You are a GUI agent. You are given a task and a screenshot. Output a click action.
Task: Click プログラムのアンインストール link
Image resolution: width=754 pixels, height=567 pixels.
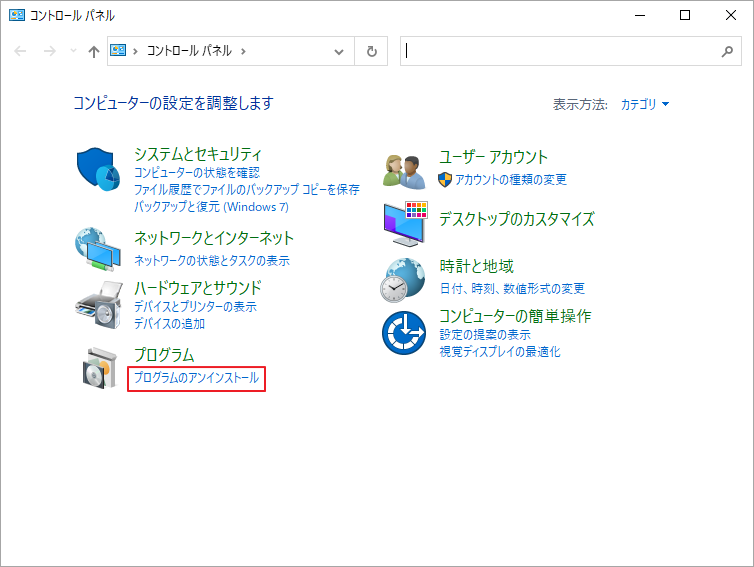[x=196, y=378]
